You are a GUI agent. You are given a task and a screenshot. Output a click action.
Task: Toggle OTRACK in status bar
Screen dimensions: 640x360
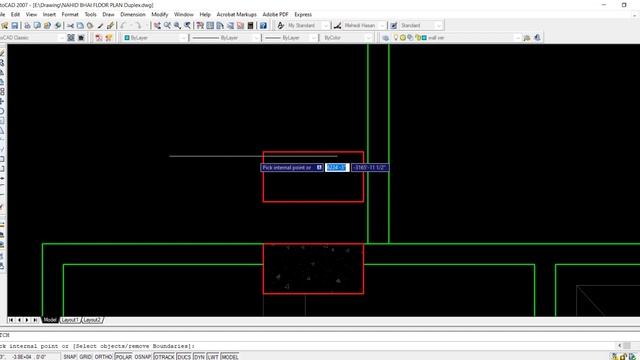click(x=164, y=357)
